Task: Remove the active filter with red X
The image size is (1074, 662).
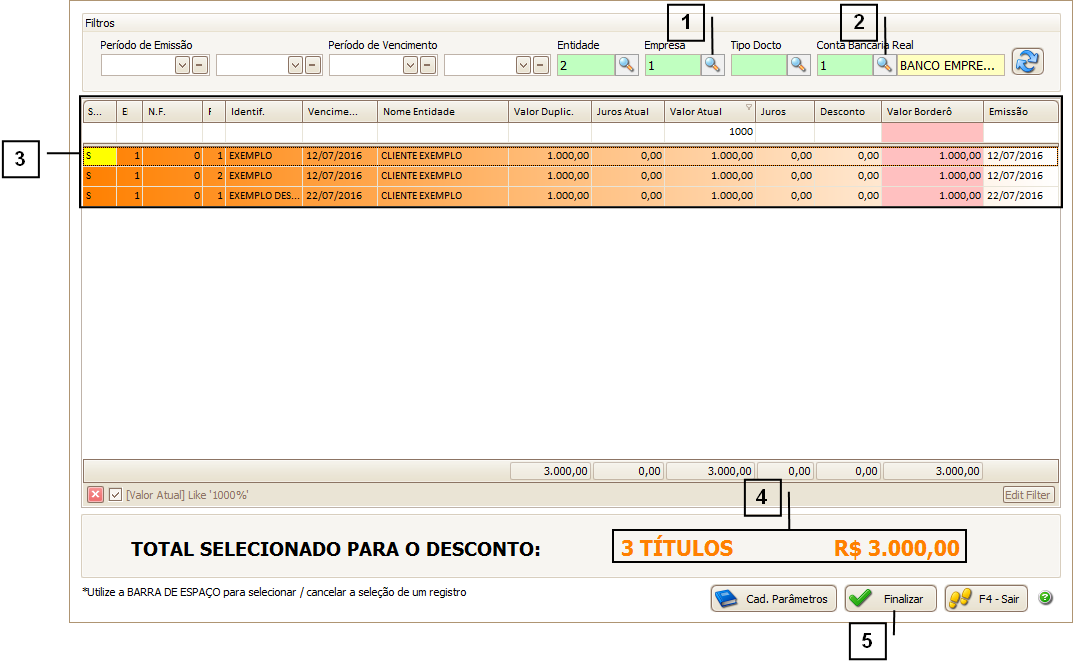Action: (x=95, y=495)
